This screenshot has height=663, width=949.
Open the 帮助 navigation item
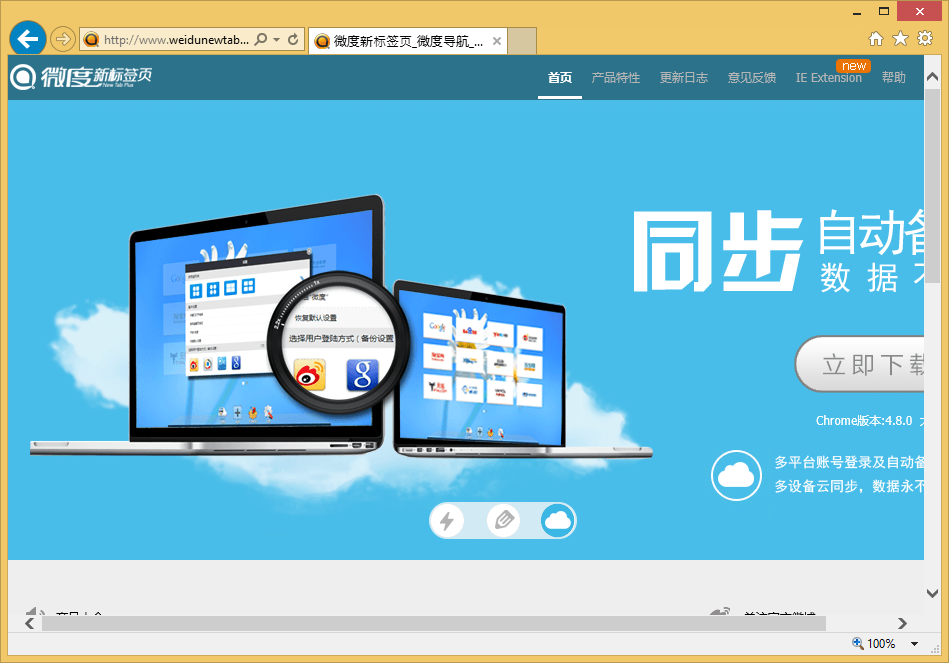(x=894, y=78)
